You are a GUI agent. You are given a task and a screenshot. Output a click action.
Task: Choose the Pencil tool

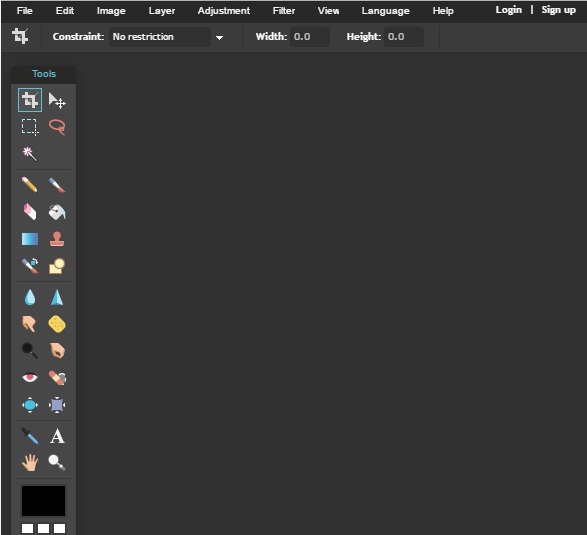tap(30, 185)
